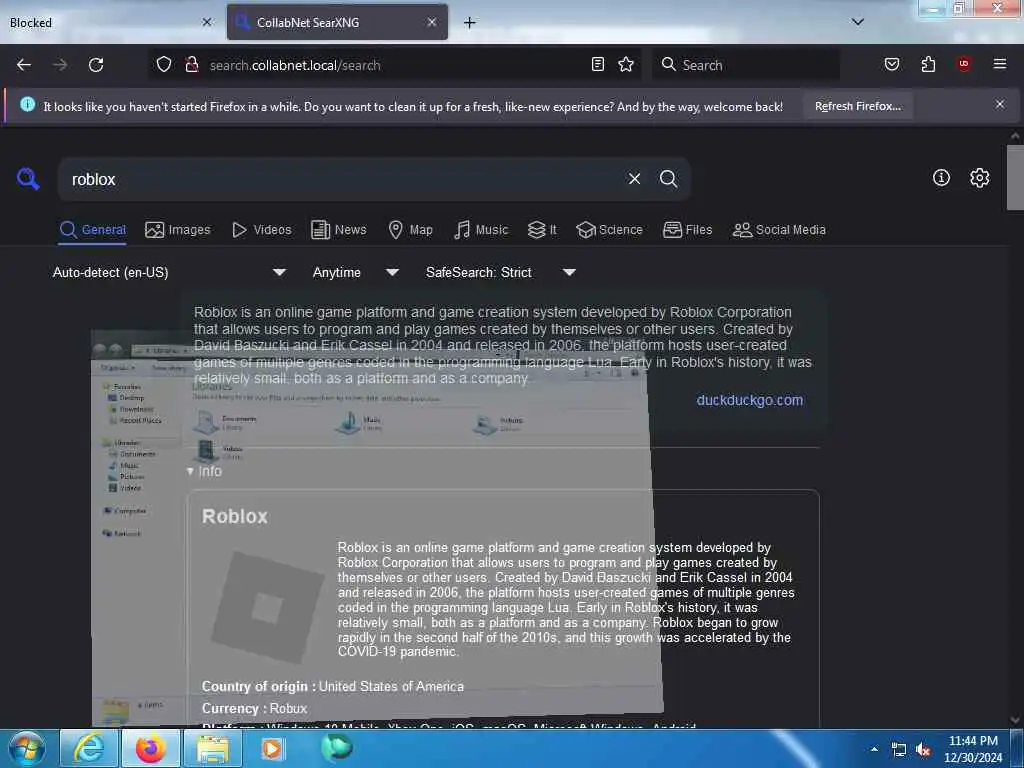Open a new tab with plus button
This screenshot has height=768, width=1024.
pos(470,22)
